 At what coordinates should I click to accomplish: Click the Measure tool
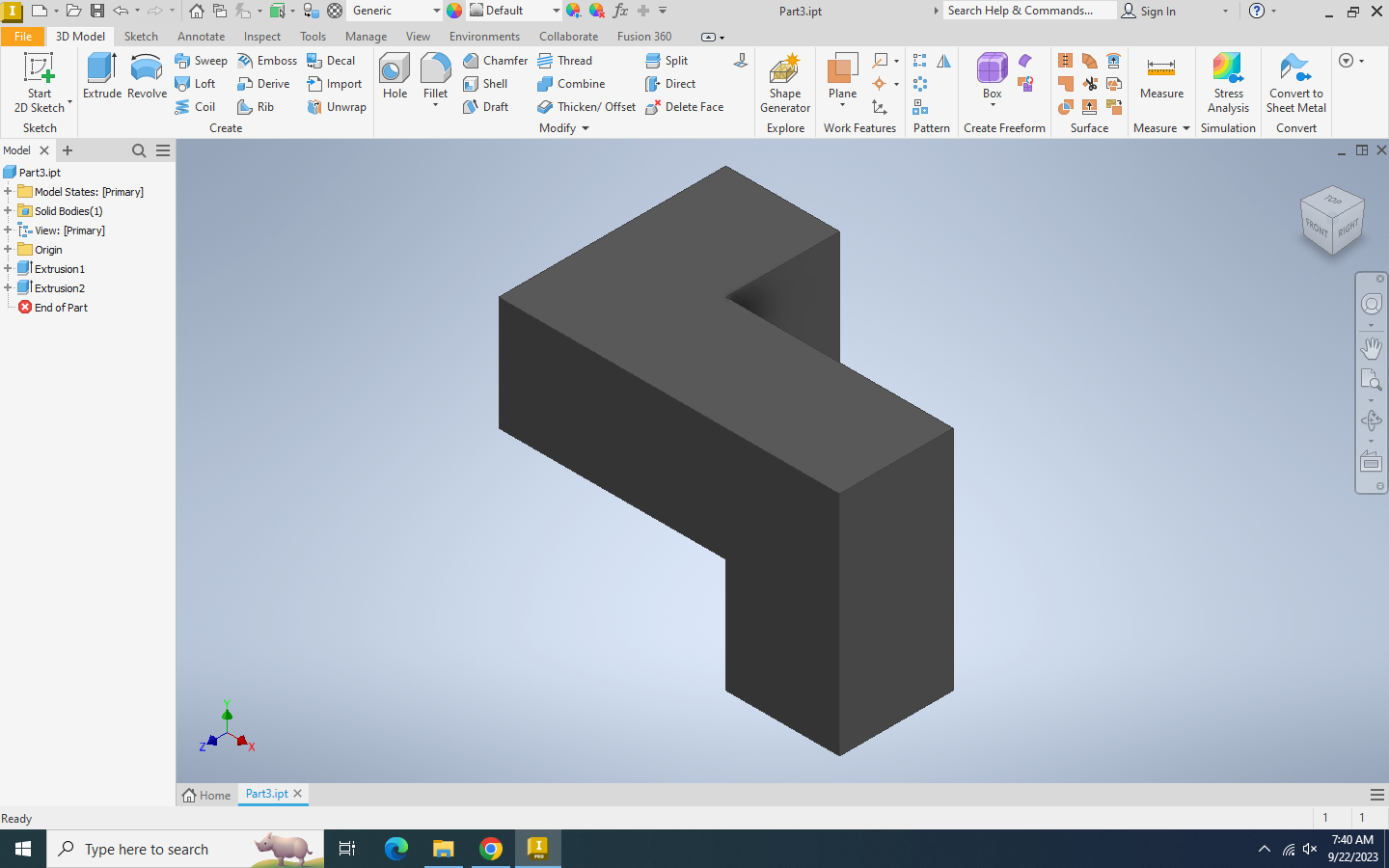click(x=1161, y=76)
